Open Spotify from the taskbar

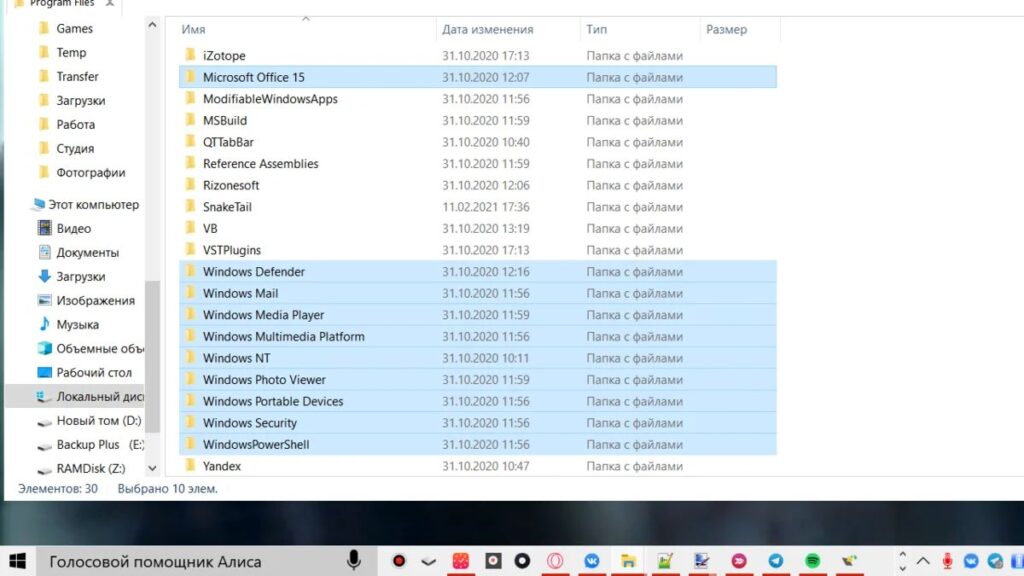[813, 561]
